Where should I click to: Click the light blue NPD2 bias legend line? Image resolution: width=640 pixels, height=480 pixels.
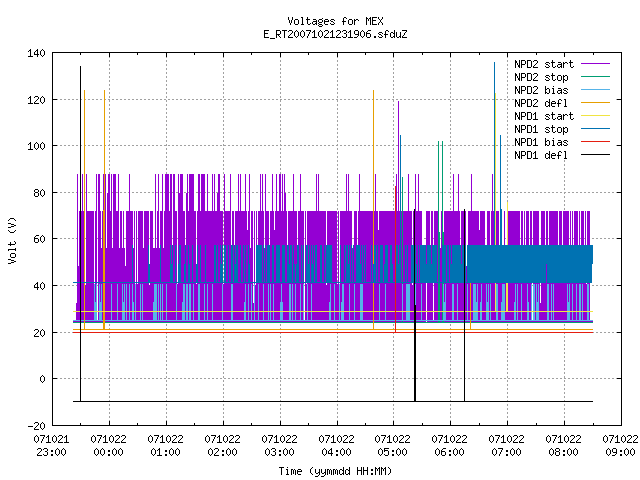(x=596, y=90)
